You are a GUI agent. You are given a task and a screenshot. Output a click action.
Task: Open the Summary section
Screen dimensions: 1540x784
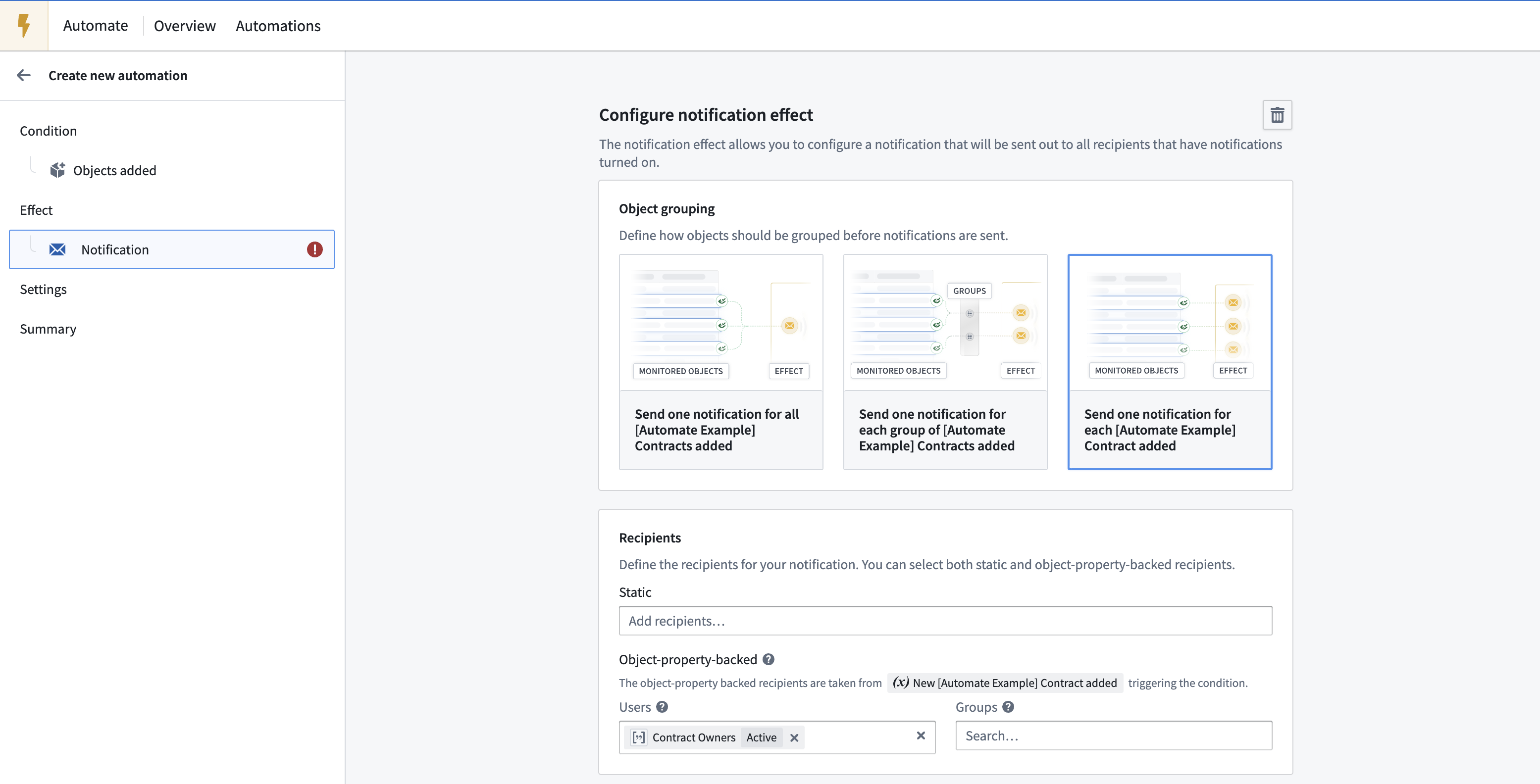tap(48, 329)
